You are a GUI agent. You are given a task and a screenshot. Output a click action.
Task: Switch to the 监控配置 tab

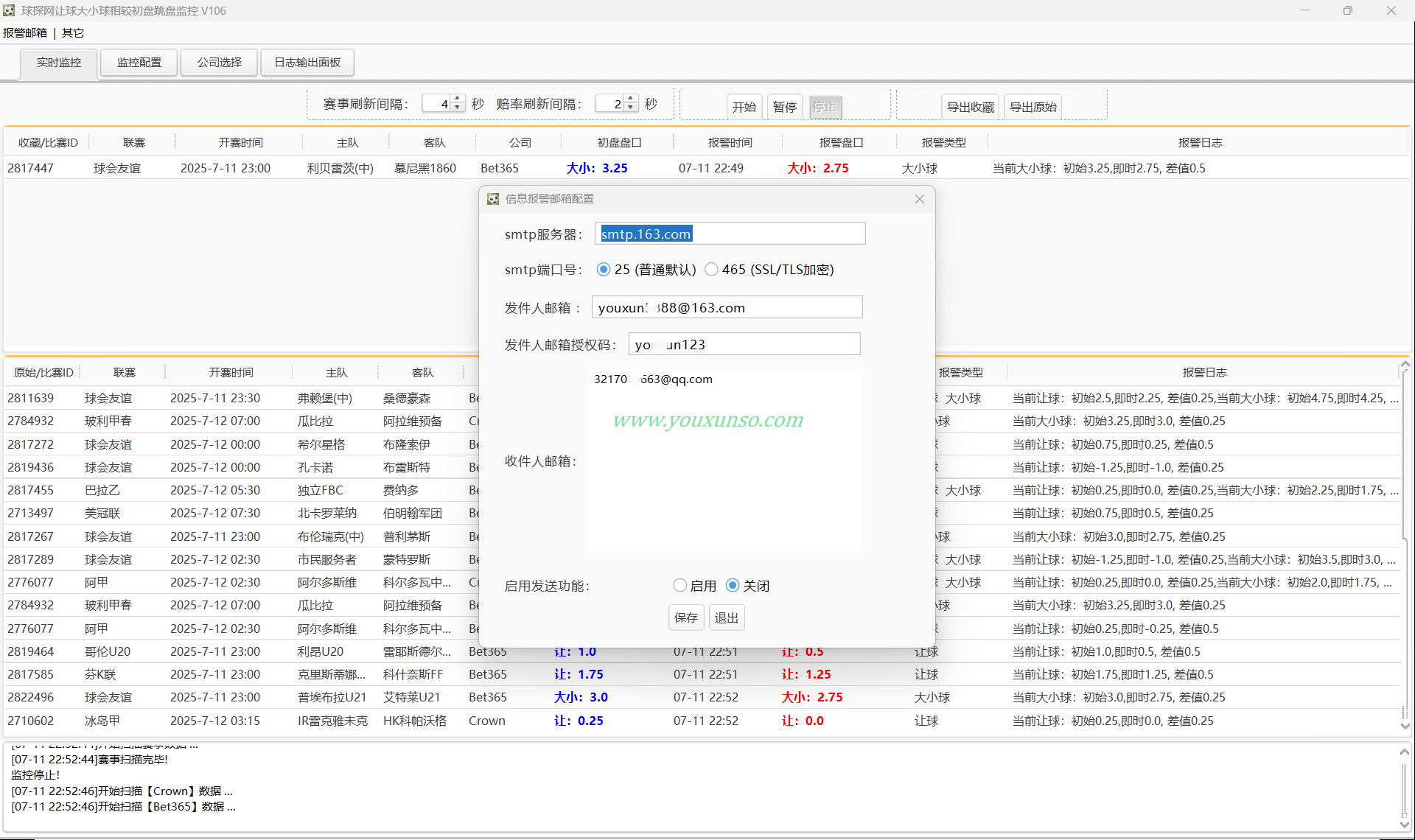click(x=139, y=63)
